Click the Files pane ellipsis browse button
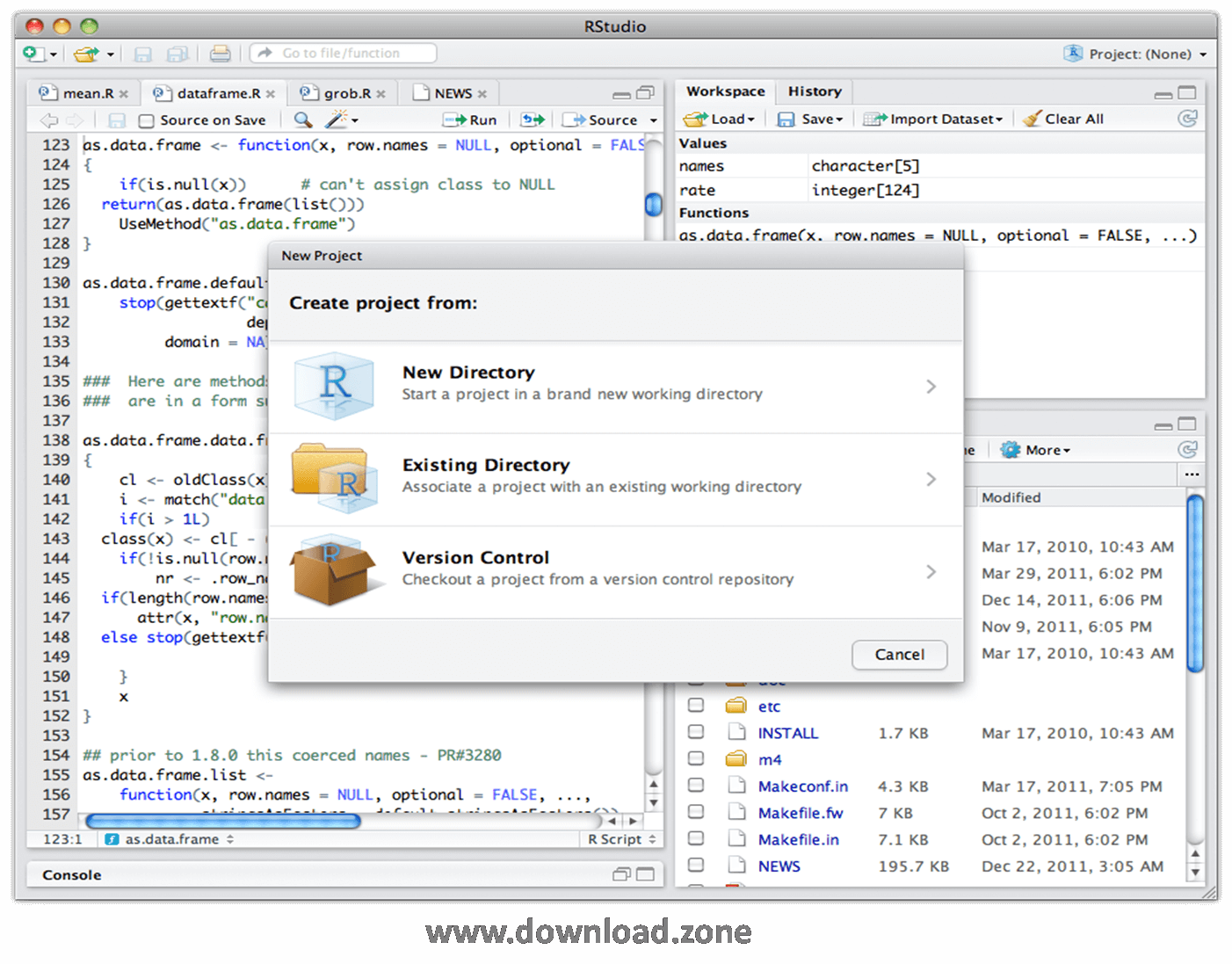The height and width of the screenshot is (964, 1232). [x=1192, y=475]
